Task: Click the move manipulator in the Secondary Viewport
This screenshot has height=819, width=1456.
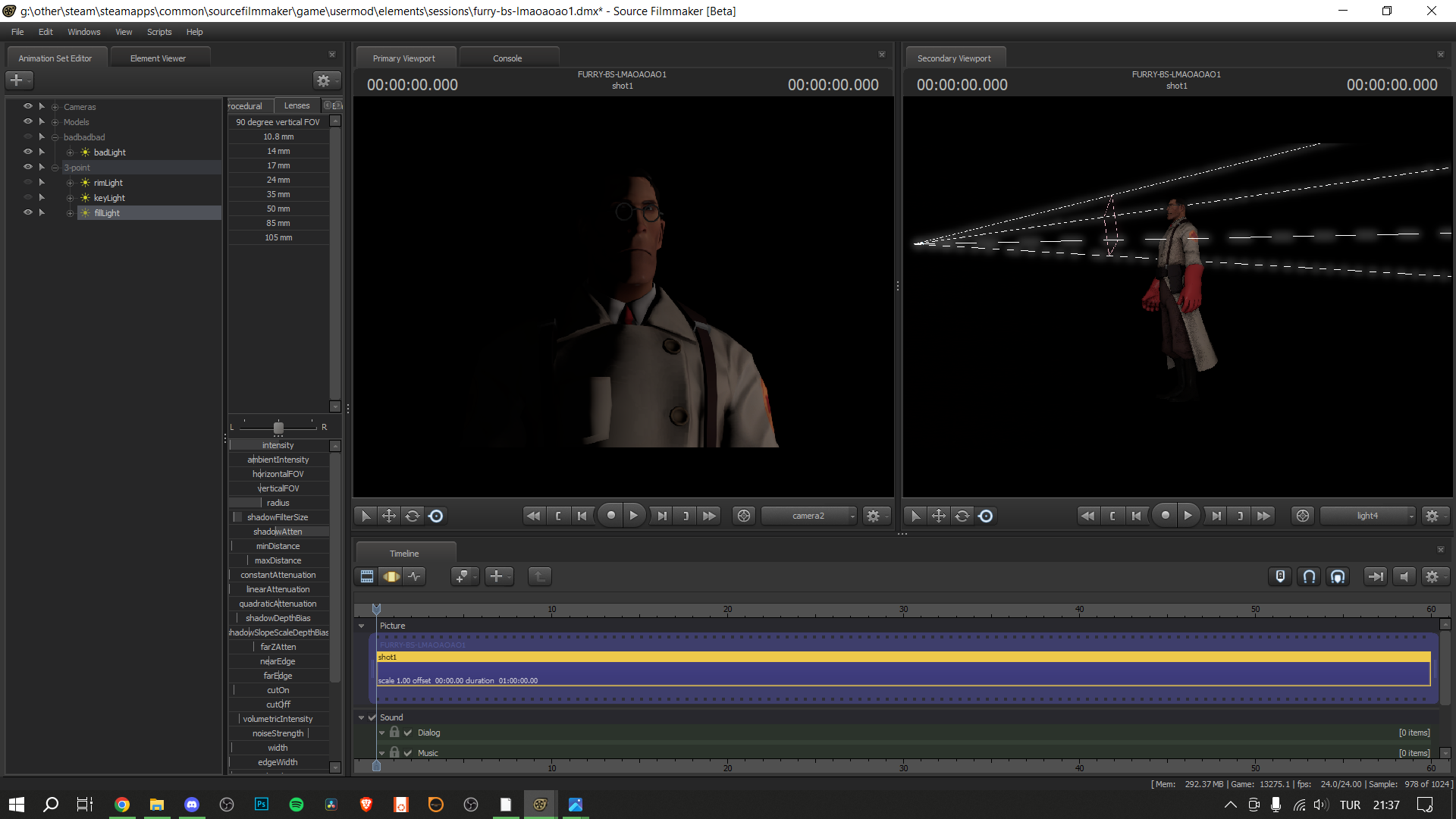Action: pos(939,516)
